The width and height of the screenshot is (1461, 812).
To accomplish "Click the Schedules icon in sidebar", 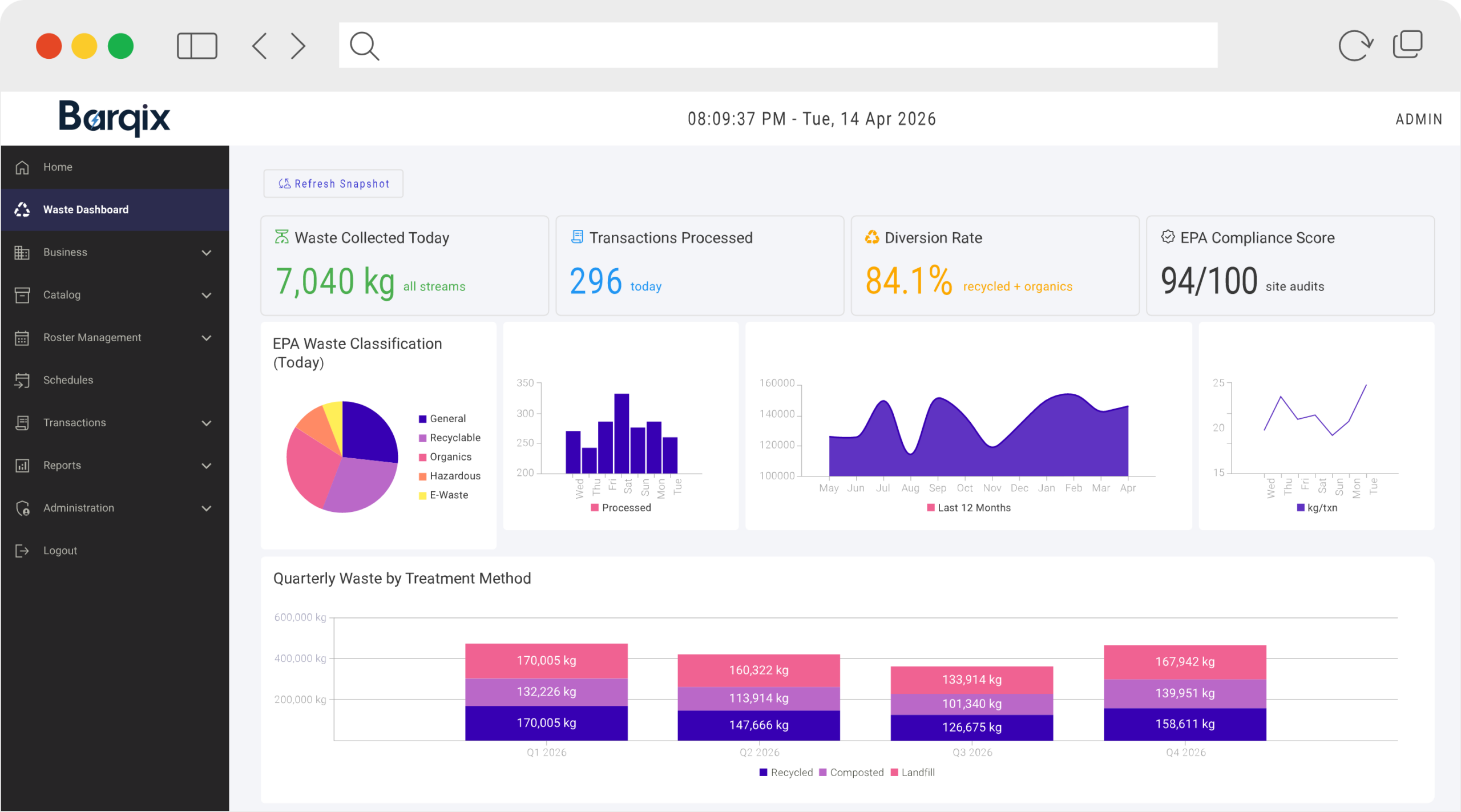I will (22, 380).
